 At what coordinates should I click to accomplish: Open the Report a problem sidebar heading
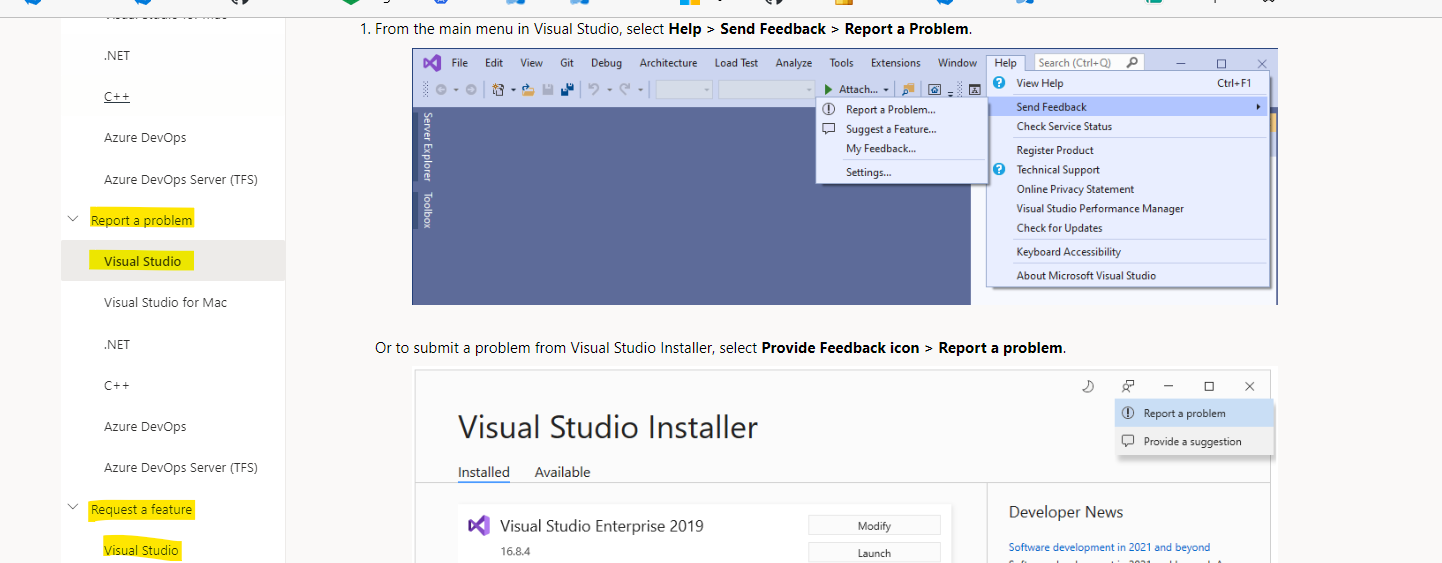pos(141,219)
